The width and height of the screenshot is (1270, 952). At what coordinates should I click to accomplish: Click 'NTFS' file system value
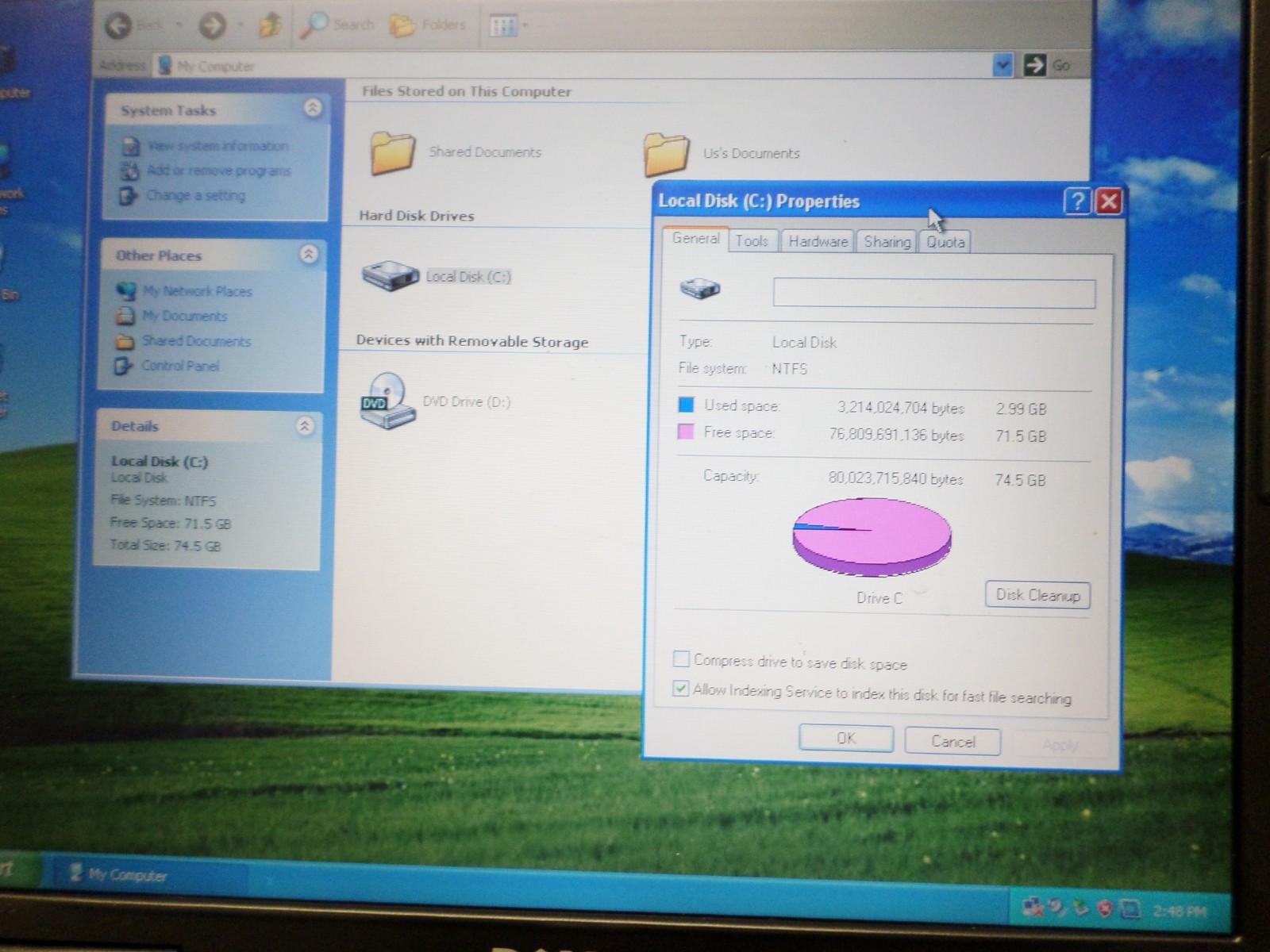click(789, 369)
